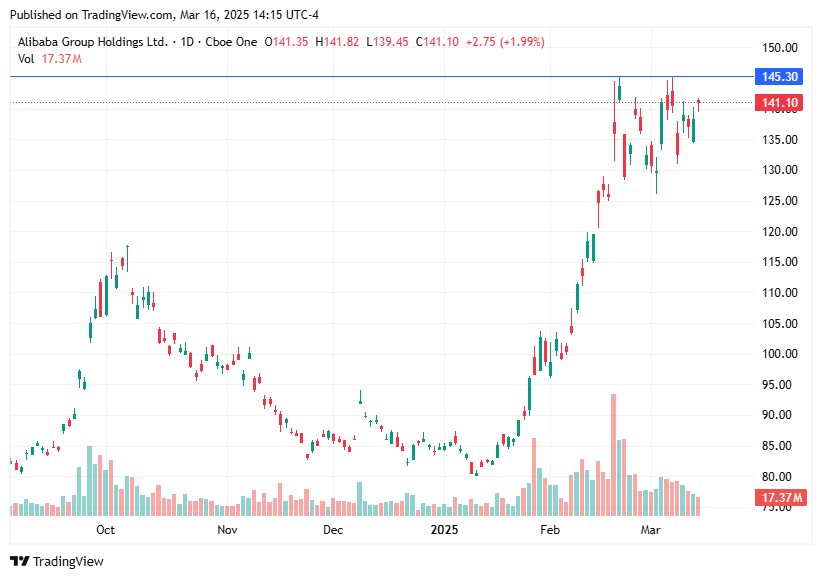Image resolution: width=822 pixels, height=579 pixels.
Task: Click the change value +2.75 (+1.99%)
Action: (505, 42)
